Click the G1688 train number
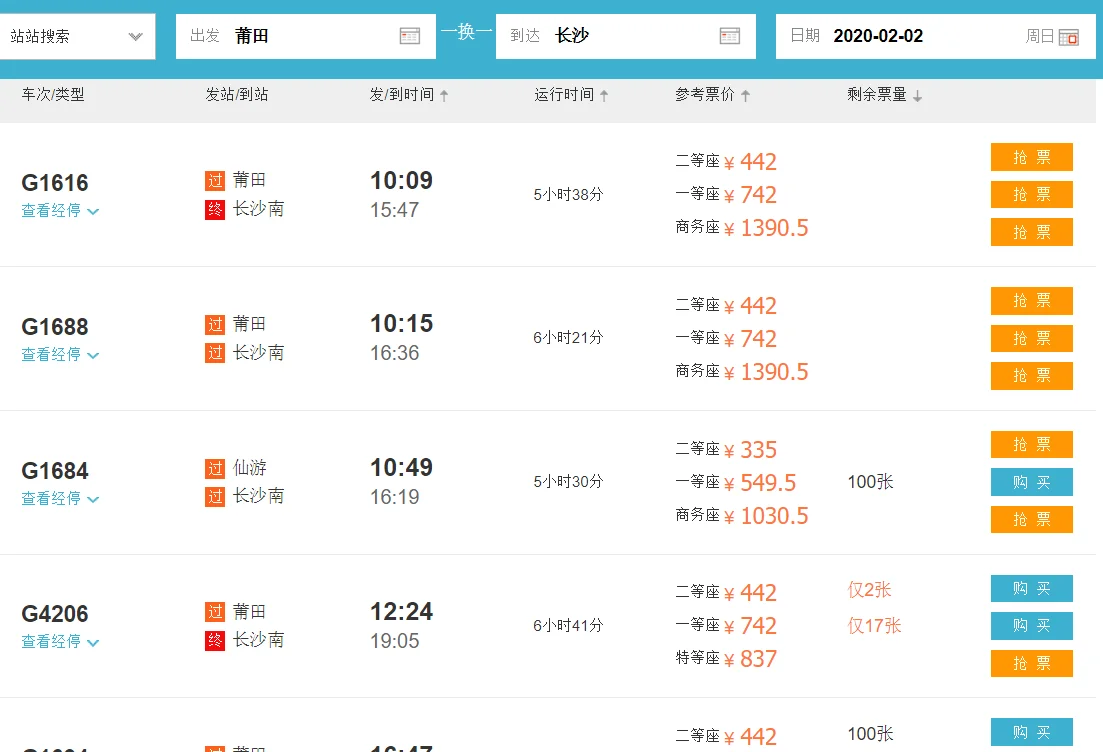The image size is (1103, 752). click(55, 327)
